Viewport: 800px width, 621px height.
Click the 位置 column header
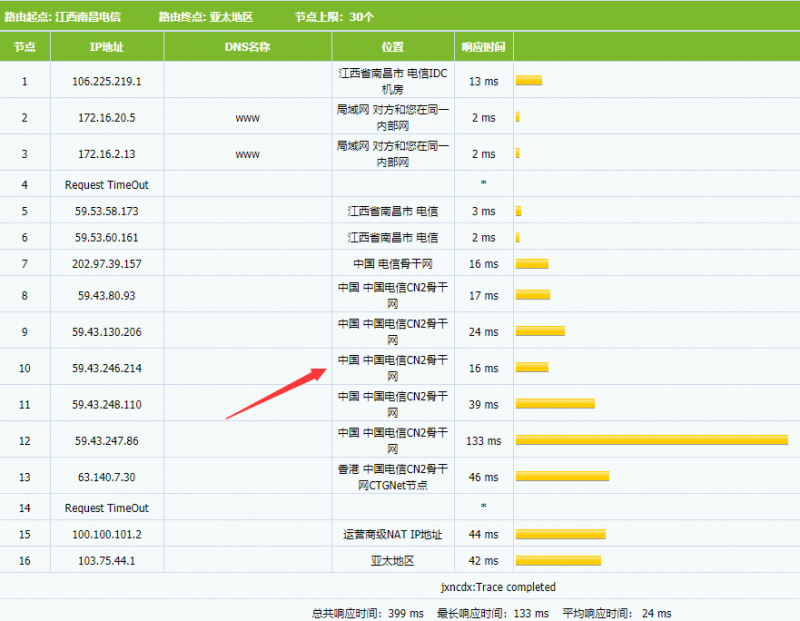click(x=392, y=47)
